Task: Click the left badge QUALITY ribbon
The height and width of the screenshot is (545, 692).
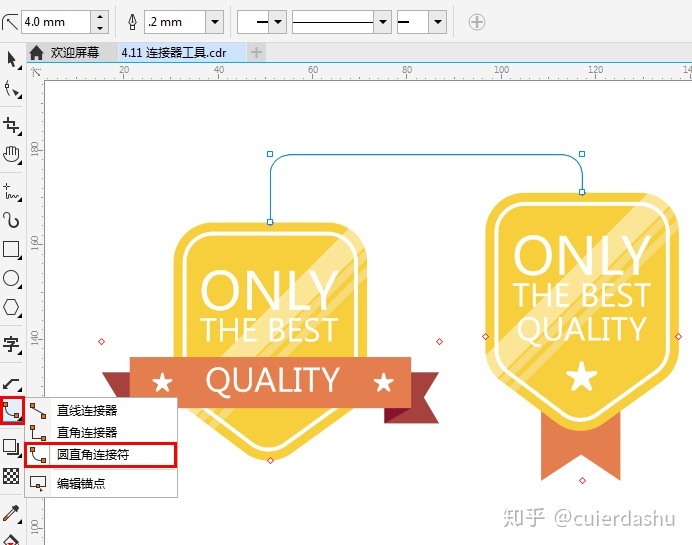Action: 271,382
